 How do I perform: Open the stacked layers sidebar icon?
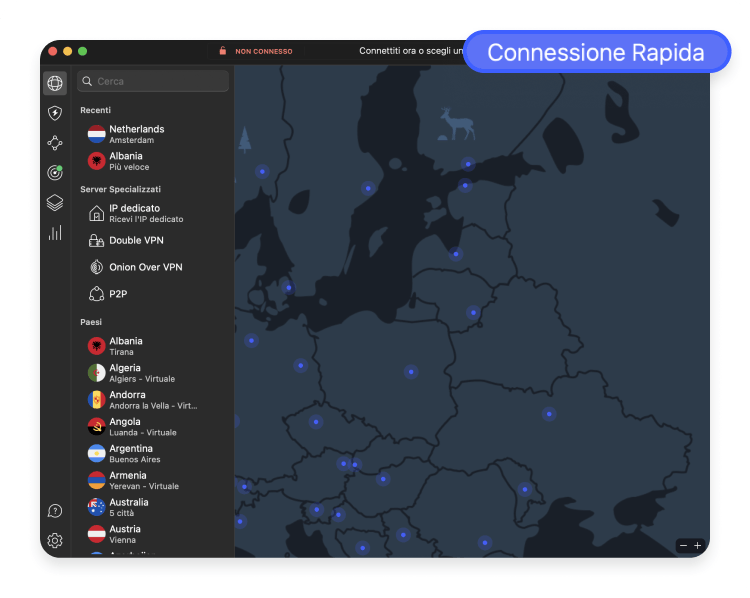(55, 203)
